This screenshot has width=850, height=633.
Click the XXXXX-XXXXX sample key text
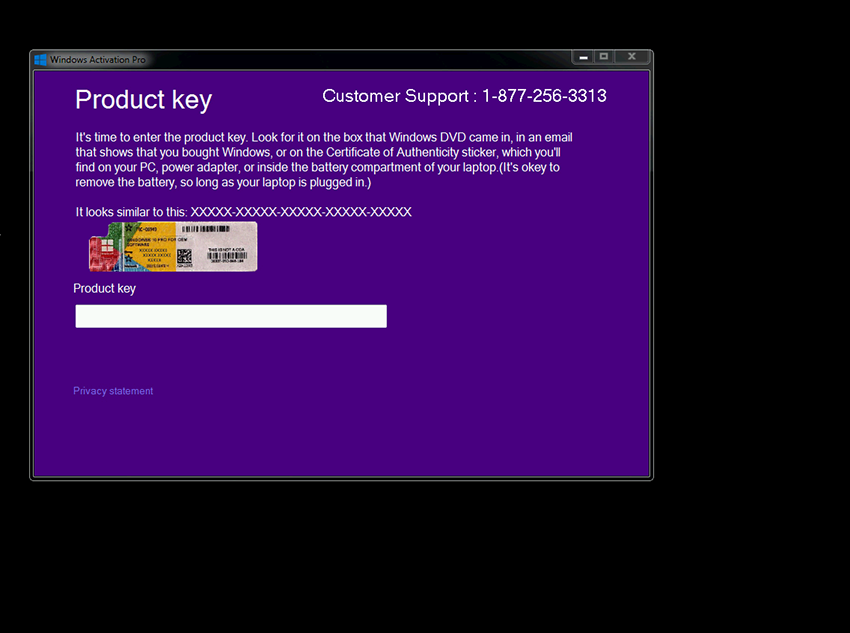(x=301, y=212)
